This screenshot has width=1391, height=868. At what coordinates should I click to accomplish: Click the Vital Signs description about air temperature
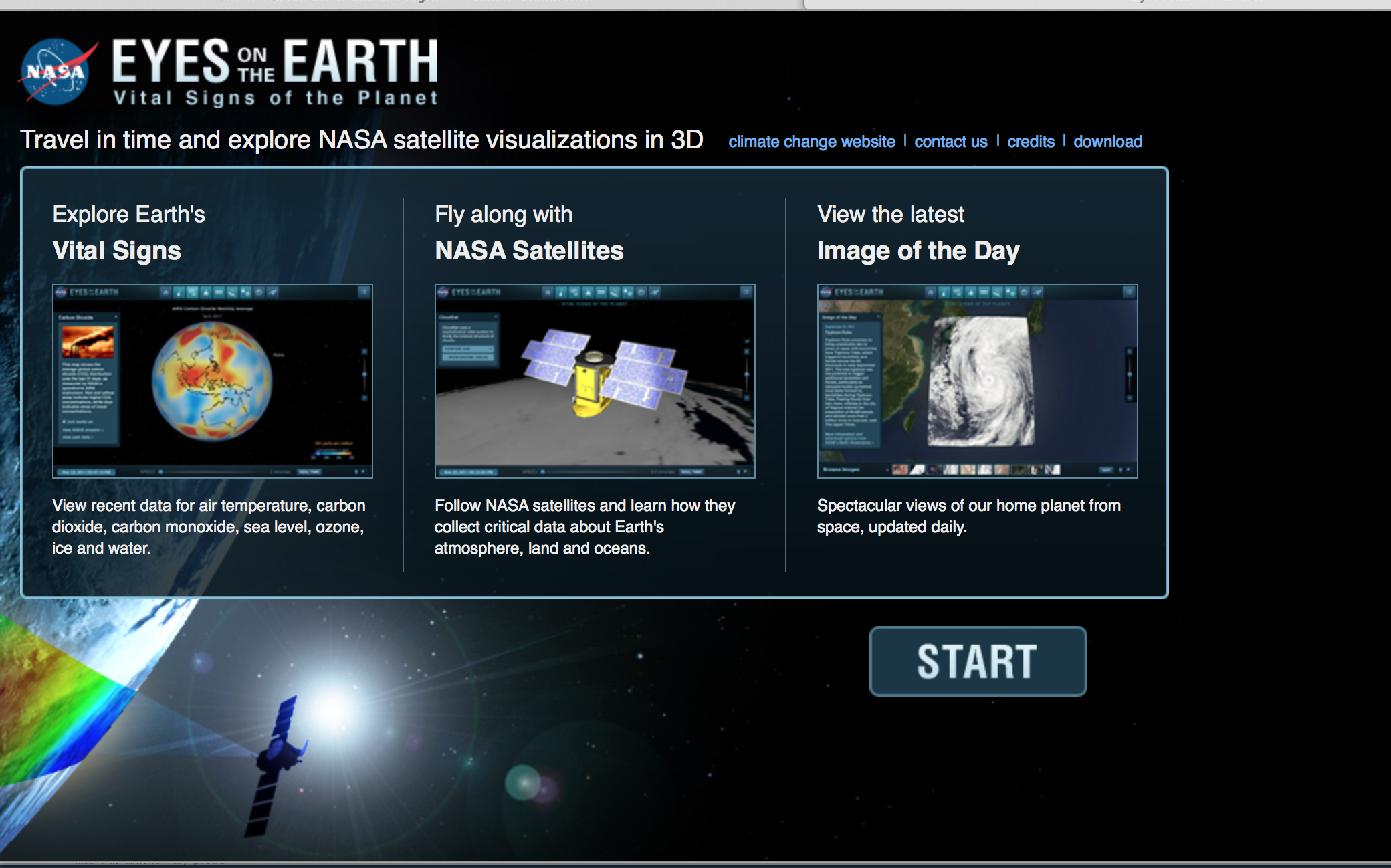click(x=209, y=527)
